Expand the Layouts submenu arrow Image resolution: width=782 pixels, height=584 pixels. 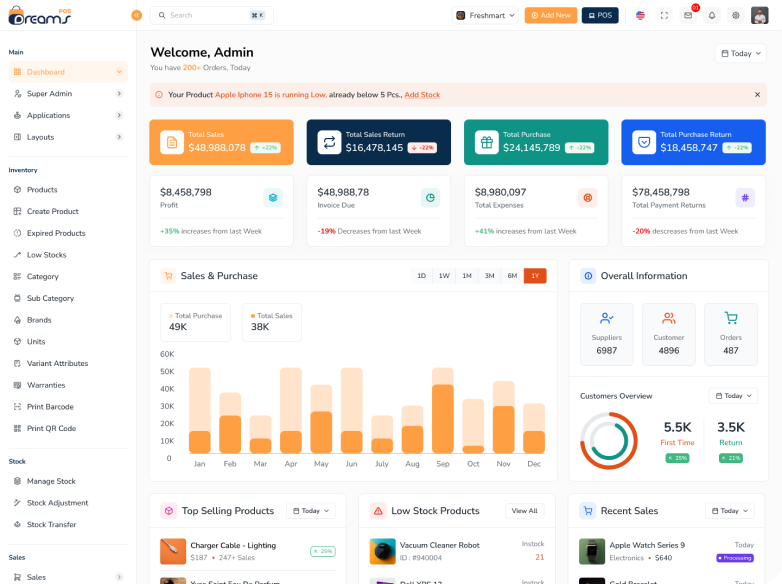pos(119,137)
